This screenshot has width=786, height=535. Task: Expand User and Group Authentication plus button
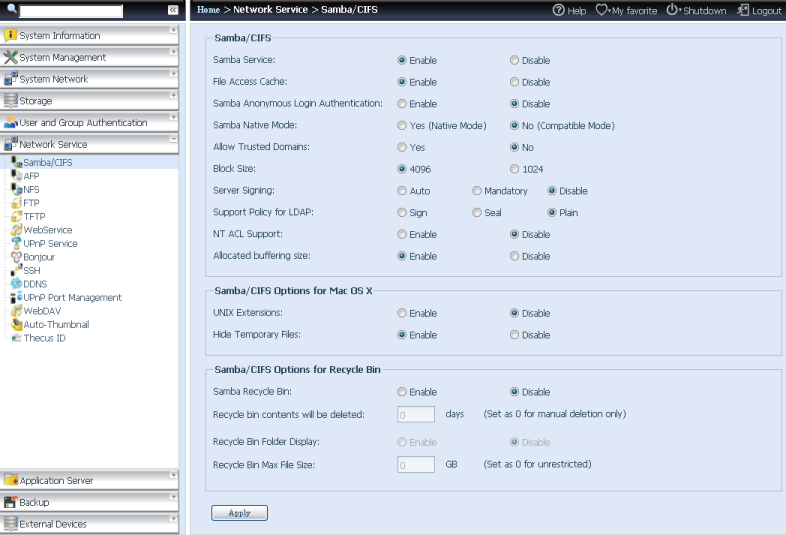(x=173, y=117)
